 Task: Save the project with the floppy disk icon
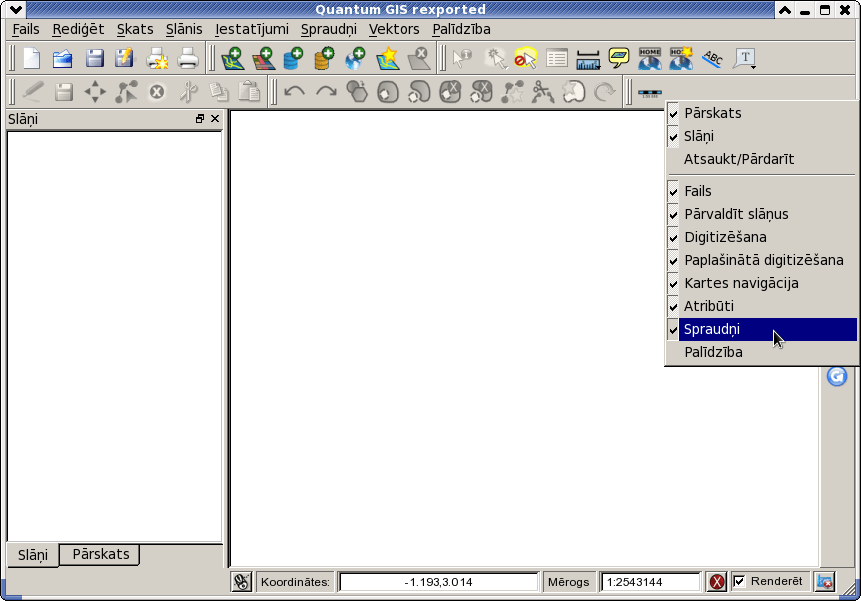[x=94, y=58]
